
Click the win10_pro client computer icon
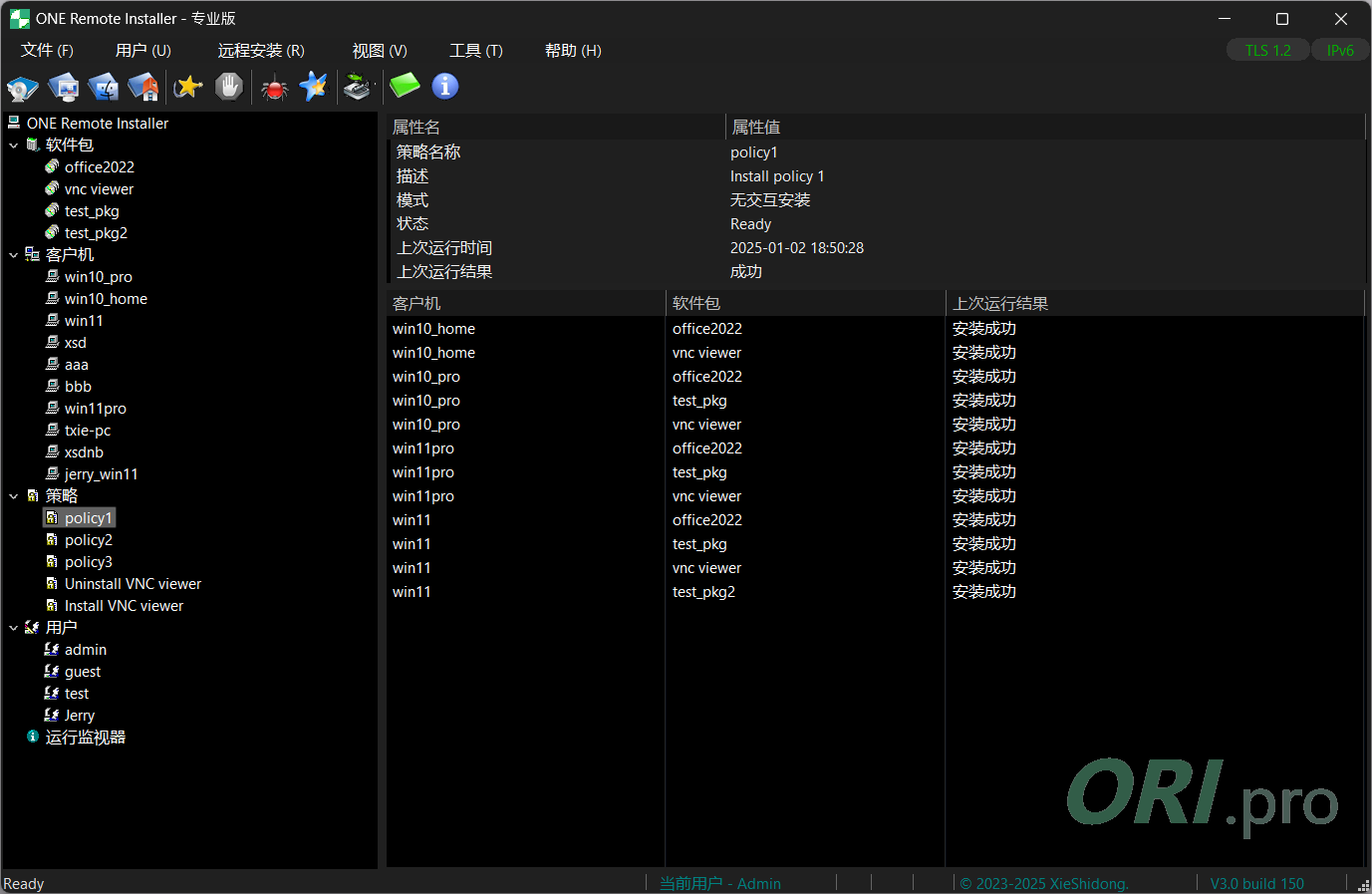(x=52, y=276)
